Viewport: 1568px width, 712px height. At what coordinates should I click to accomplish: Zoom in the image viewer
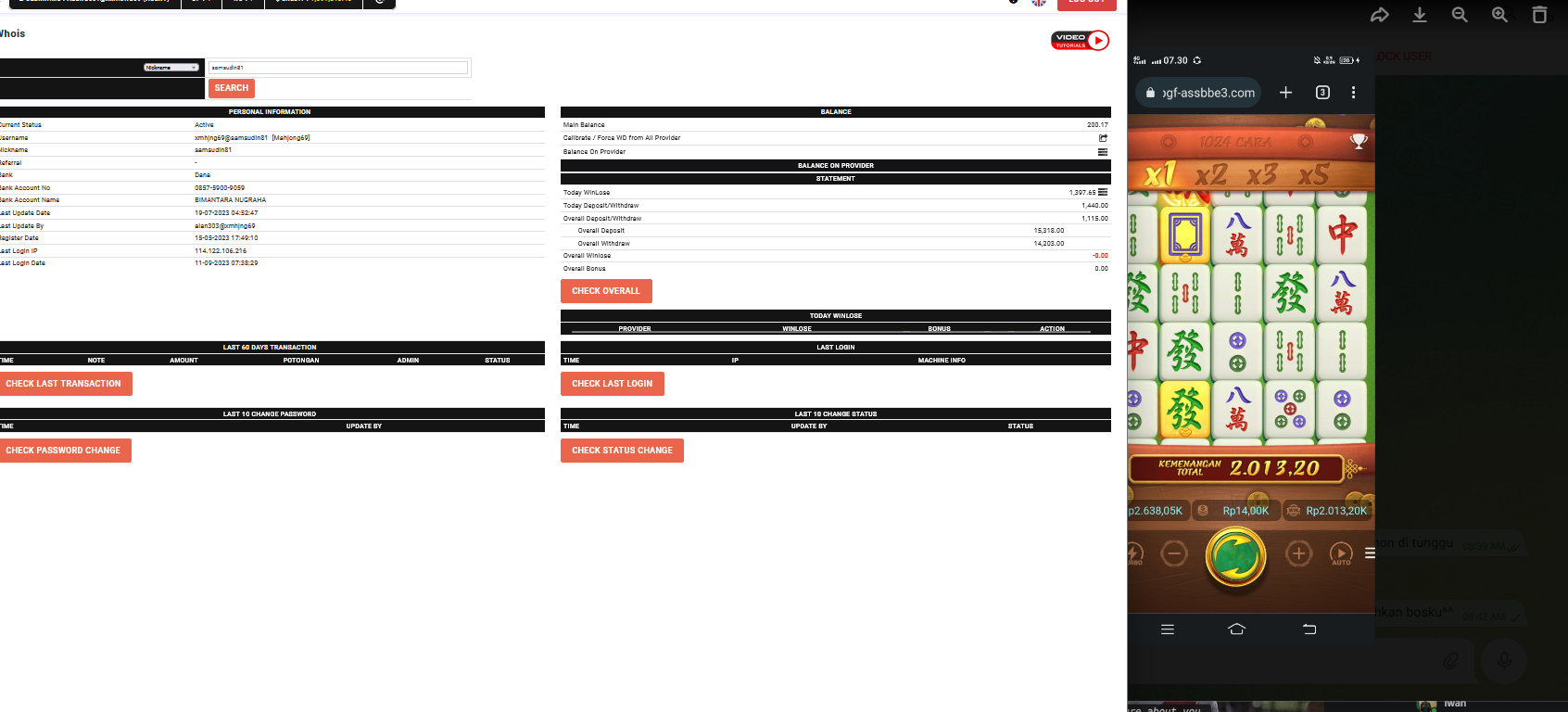(1499, 15)
